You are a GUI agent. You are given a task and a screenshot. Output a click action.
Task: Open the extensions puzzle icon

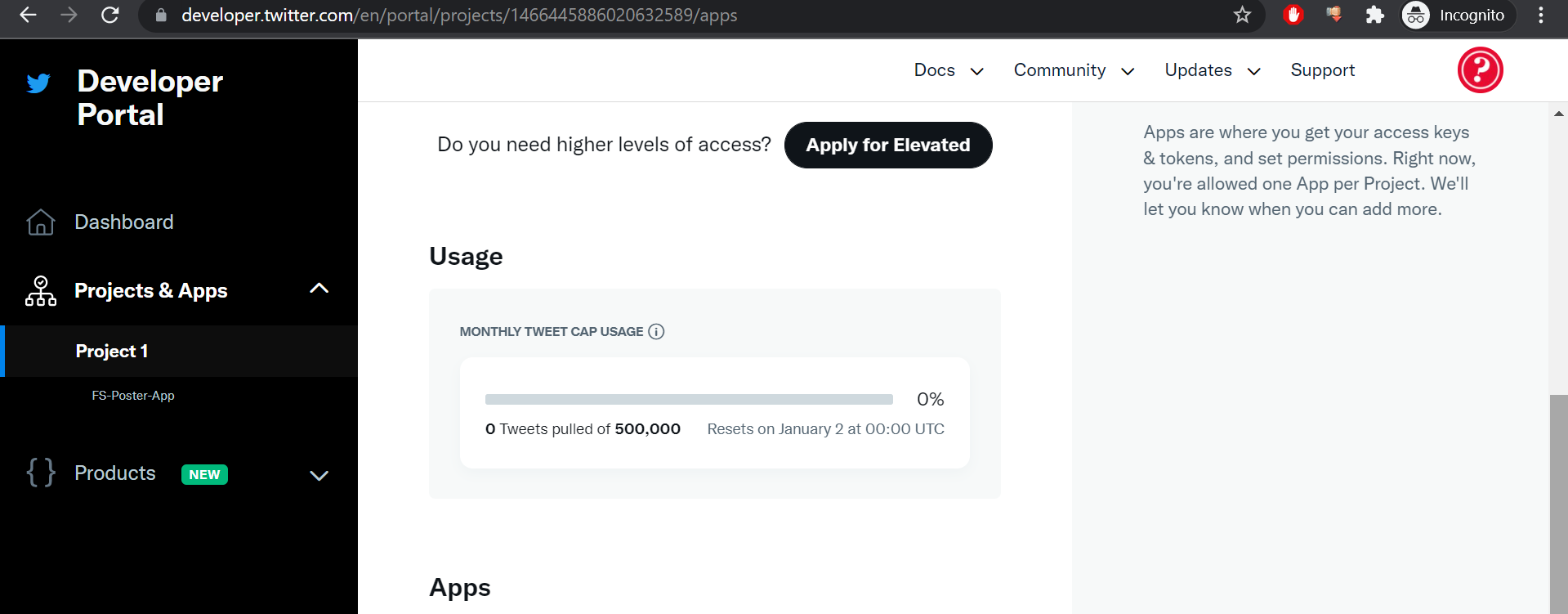(1375, 15)
